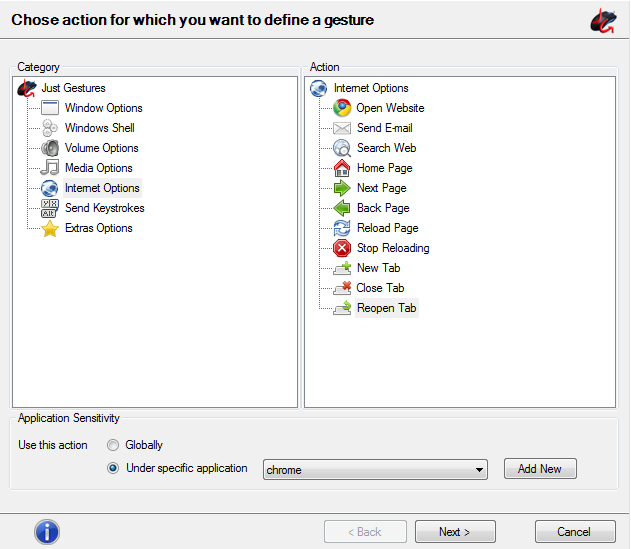Click the Next button

(455, 532)
